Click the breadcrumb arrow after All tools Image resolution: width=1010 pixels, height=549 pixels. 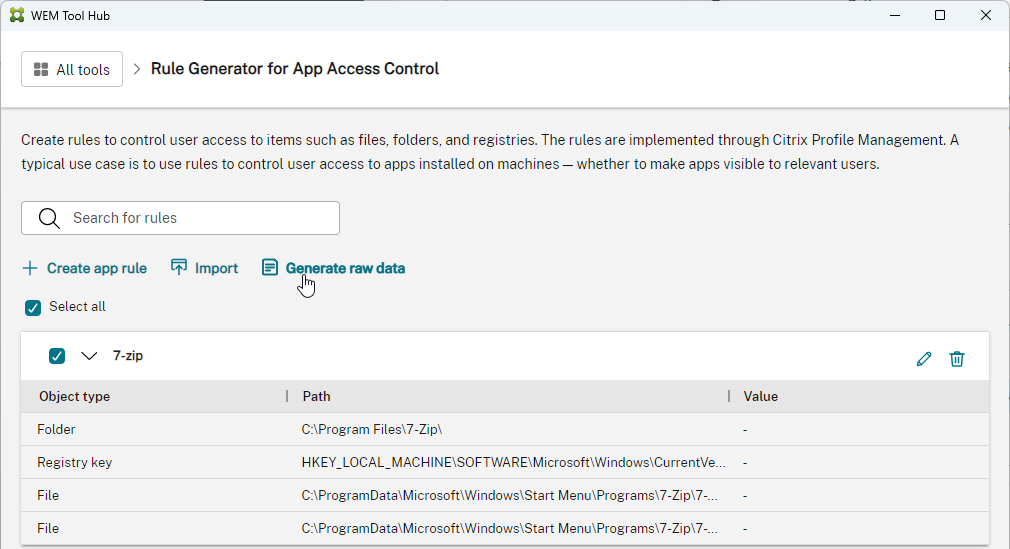[137, 70]
